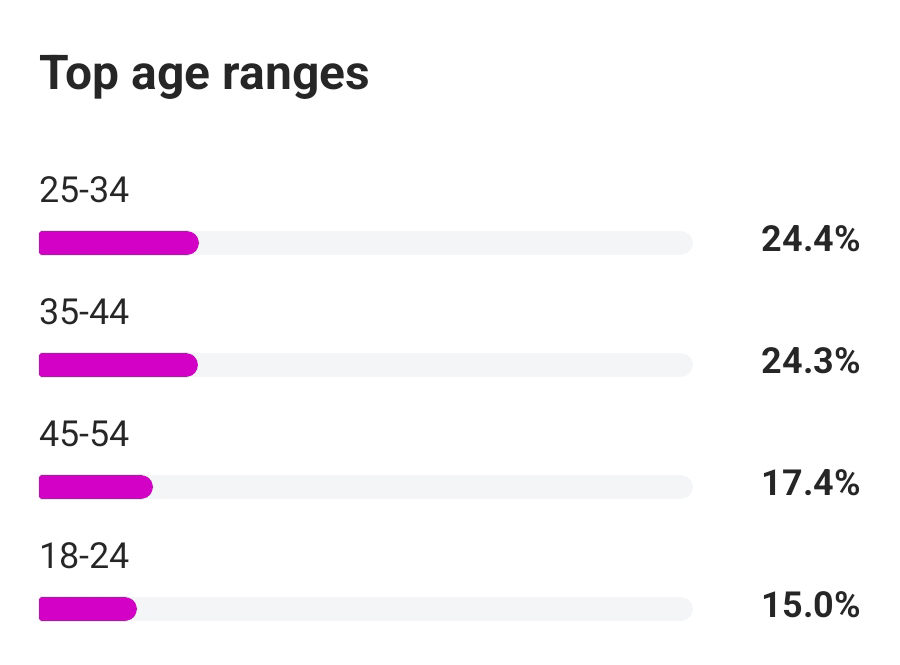The image size is (900, 665).
Task: Select the 24.3% percentage value
Action: click(x=809, y=362)
